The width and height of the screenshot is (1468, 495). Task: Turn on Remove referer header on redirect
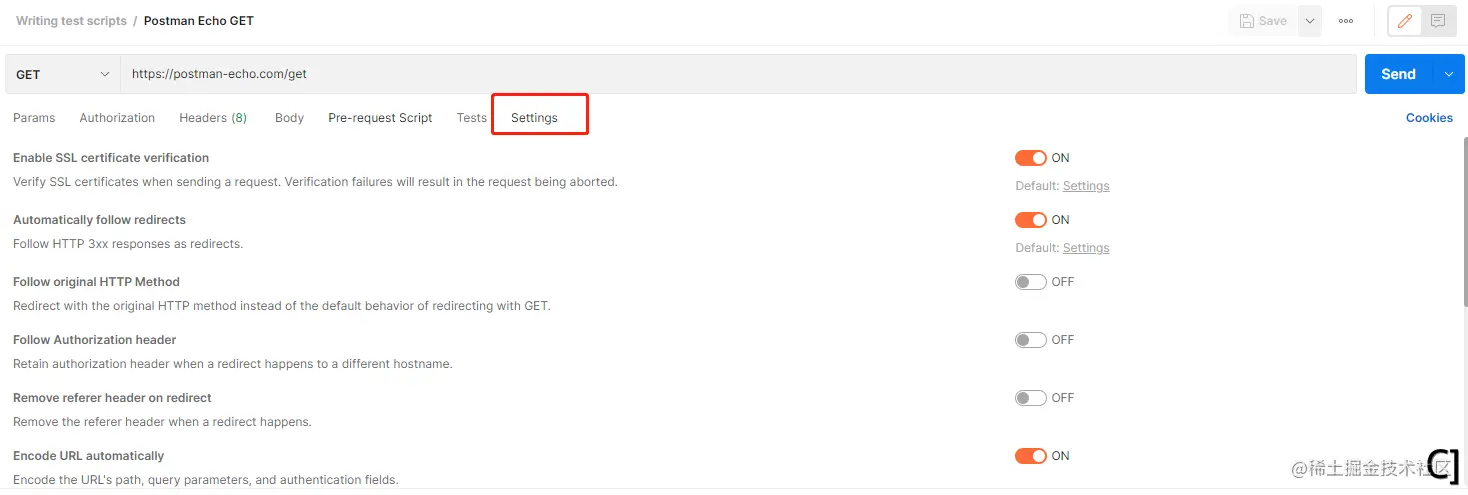[x=1030, y=398]
